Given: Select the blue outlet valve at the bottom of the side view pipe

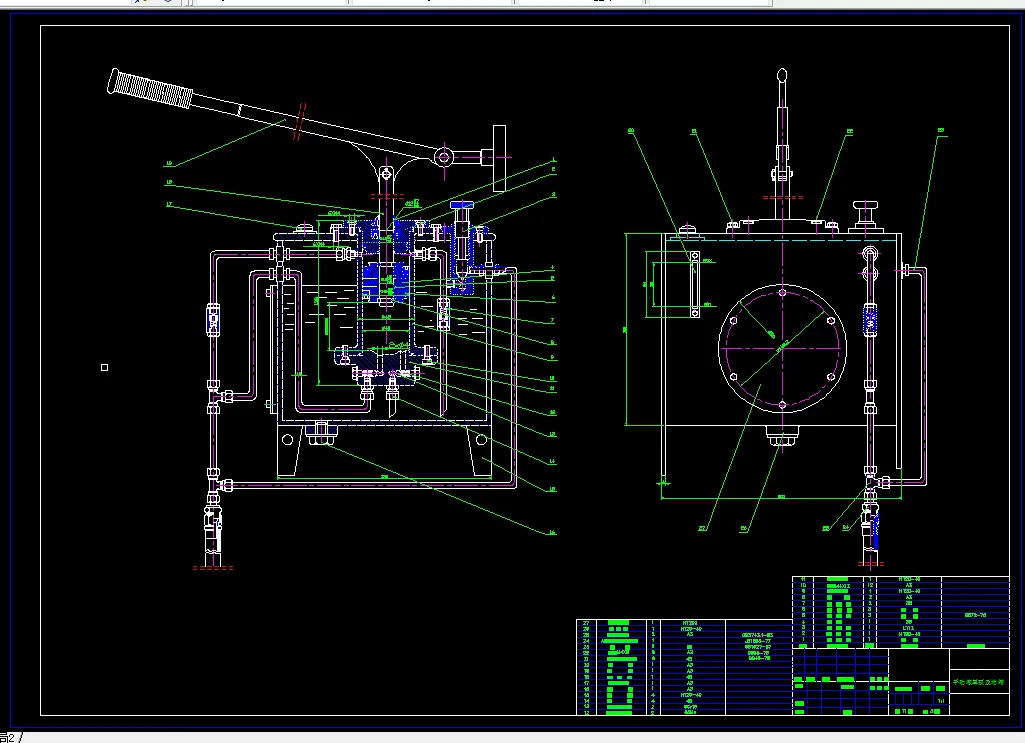Looking at the screenshot, I should coord(871,529).
